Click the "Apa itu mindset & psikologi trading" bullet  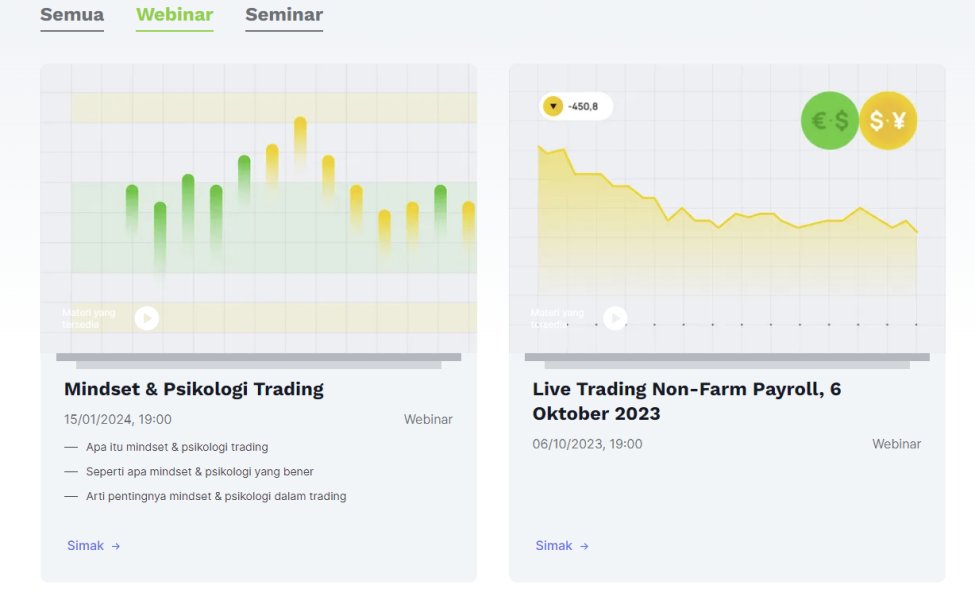[177, 447]
